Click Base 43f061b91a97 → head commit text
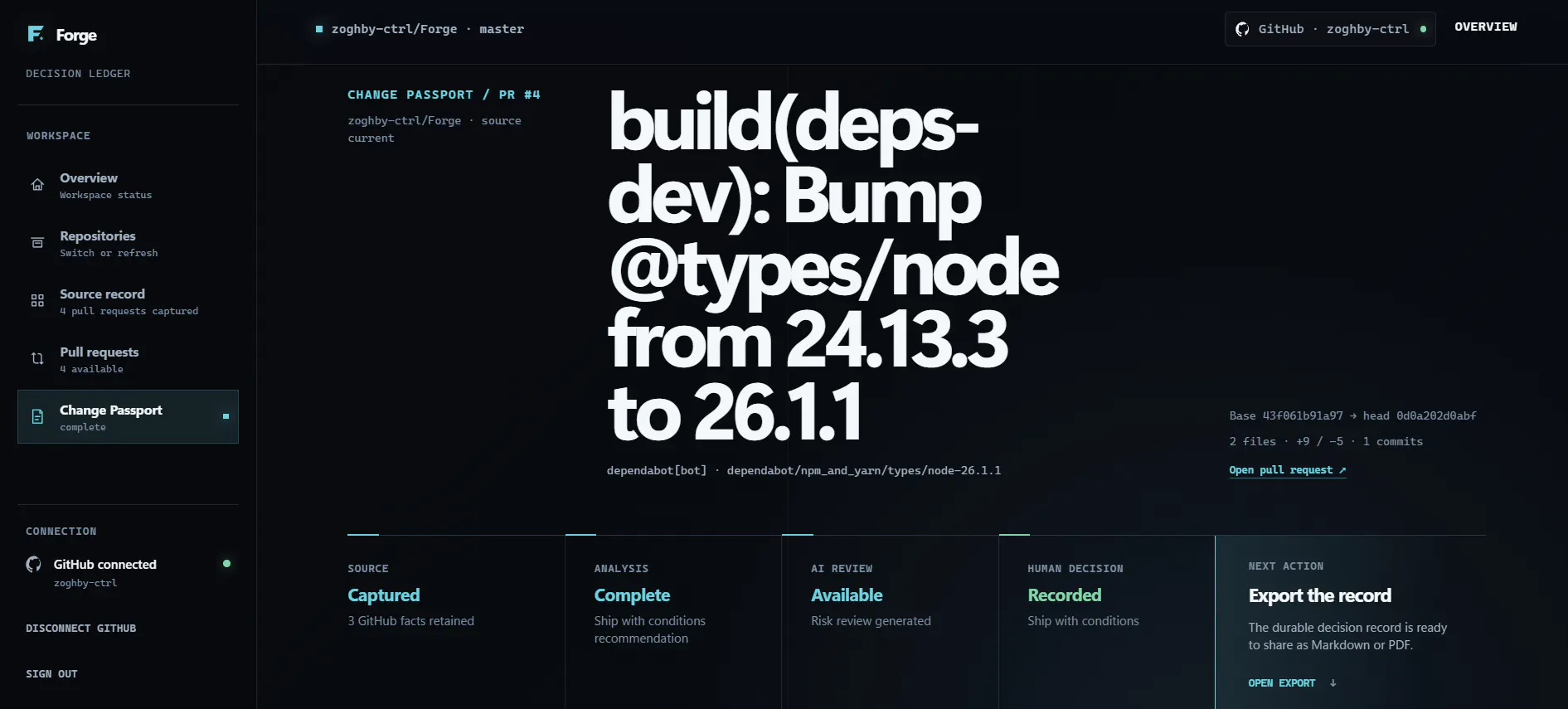Screen dimensions: 1568x709 coord(1352,415)
